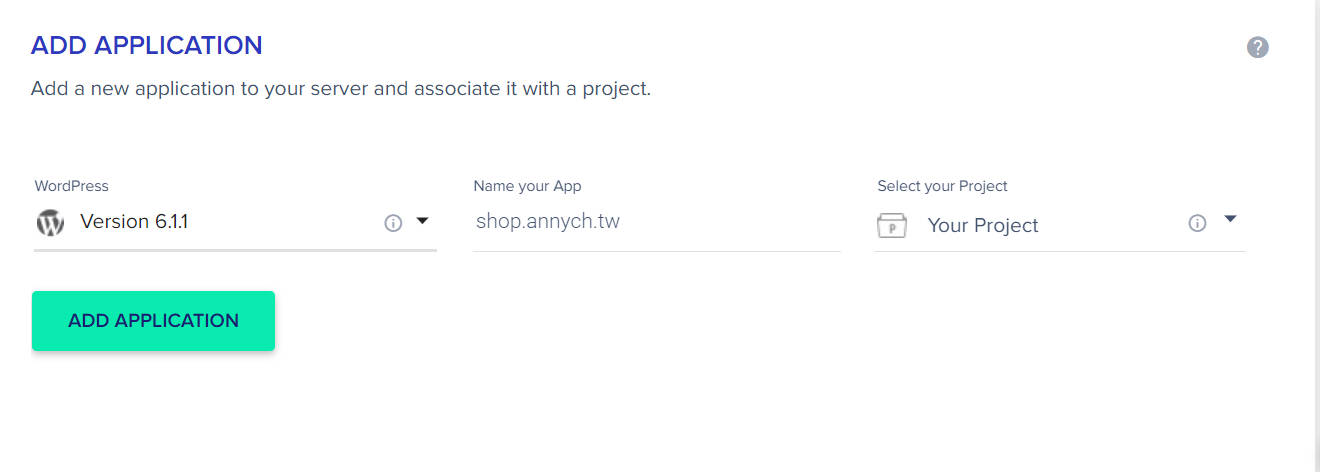
Task: Click the WordPress field label
Action: (x=72, y=186)
